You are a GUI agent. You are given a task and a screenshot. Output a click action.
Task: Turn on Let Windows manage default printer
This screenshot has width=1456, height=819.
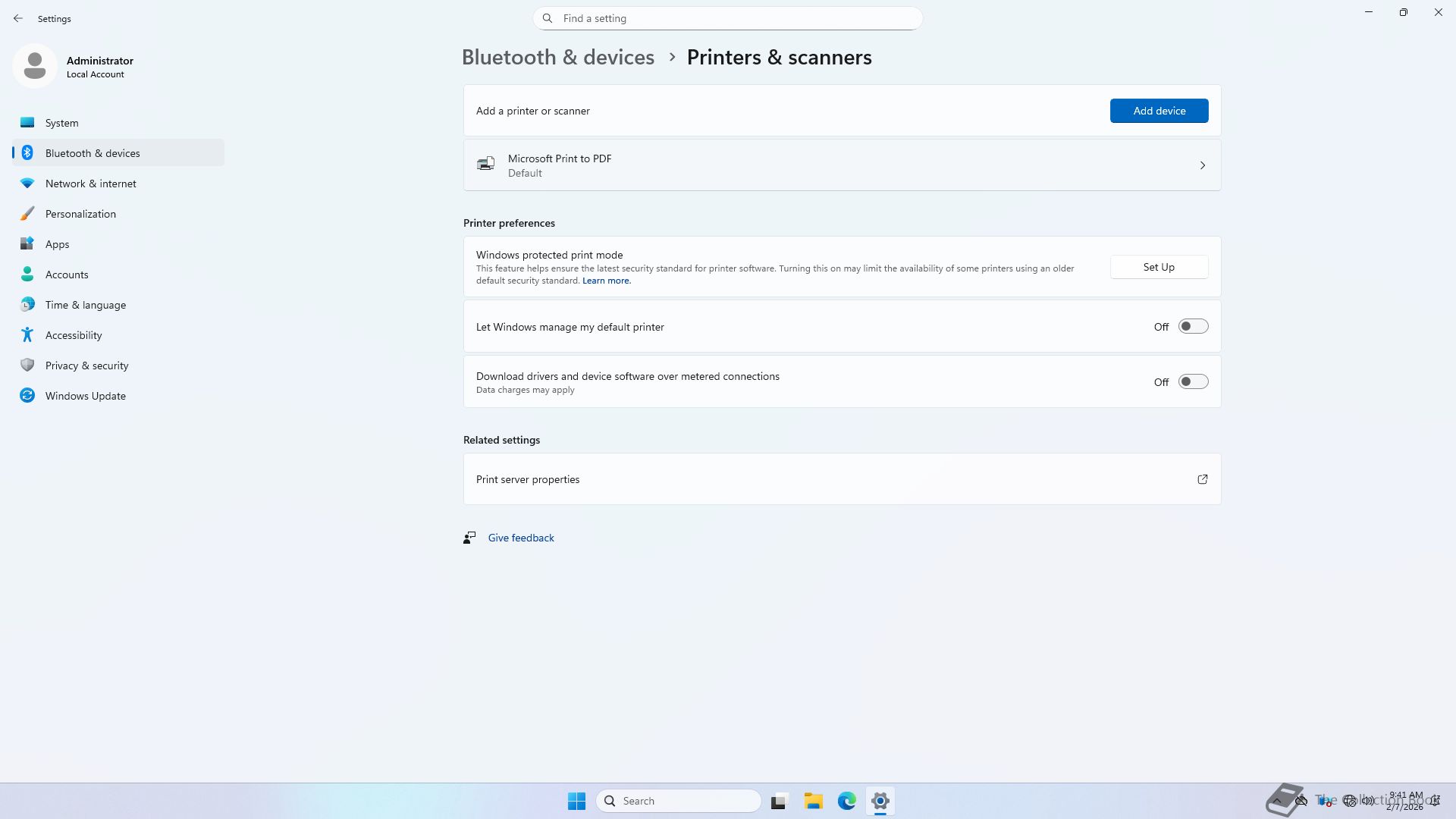1193,327
